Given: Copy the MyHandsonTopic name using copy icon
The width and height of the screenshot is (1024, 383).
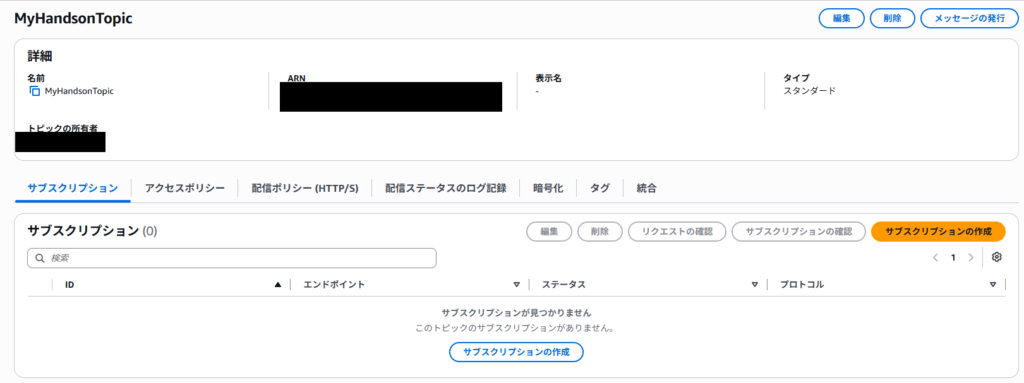Looking at the screenshot, I should [x=35, y=92].
